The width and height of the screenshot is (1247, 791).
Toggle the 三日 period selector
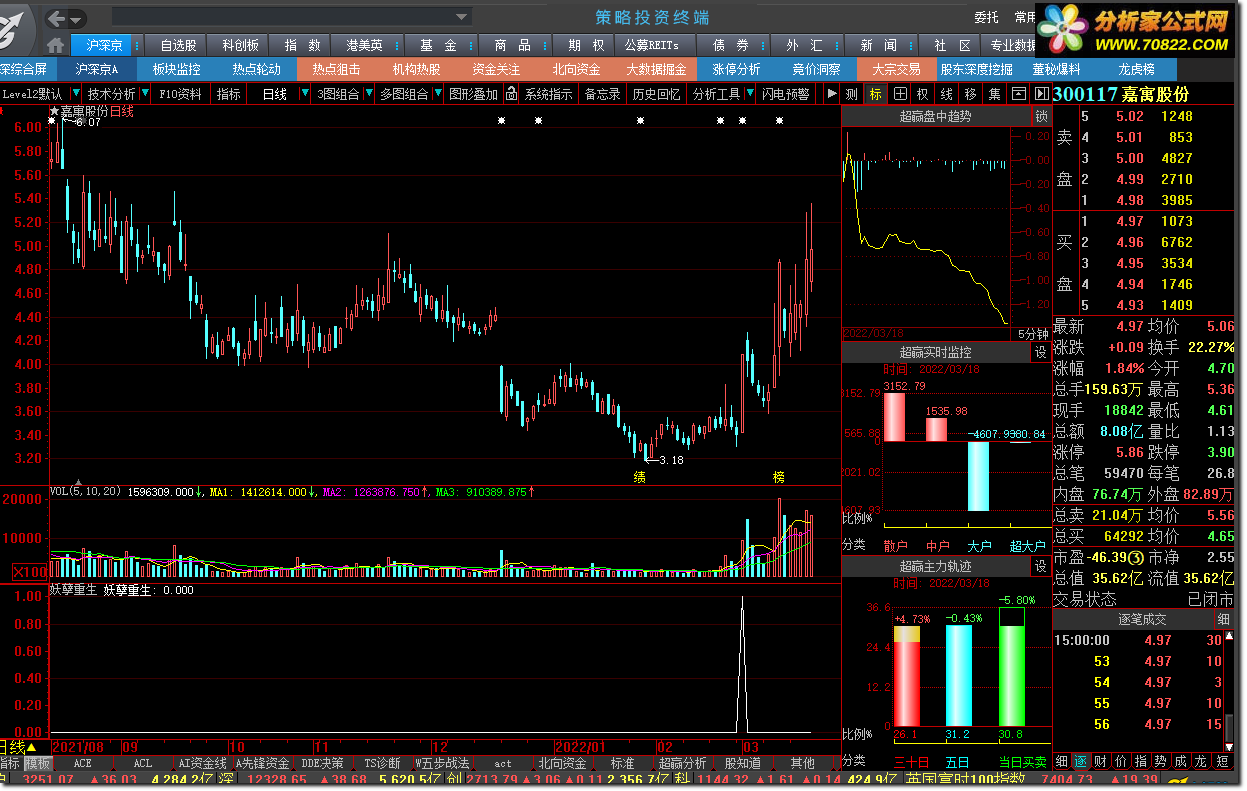click(x=910, y=762)
